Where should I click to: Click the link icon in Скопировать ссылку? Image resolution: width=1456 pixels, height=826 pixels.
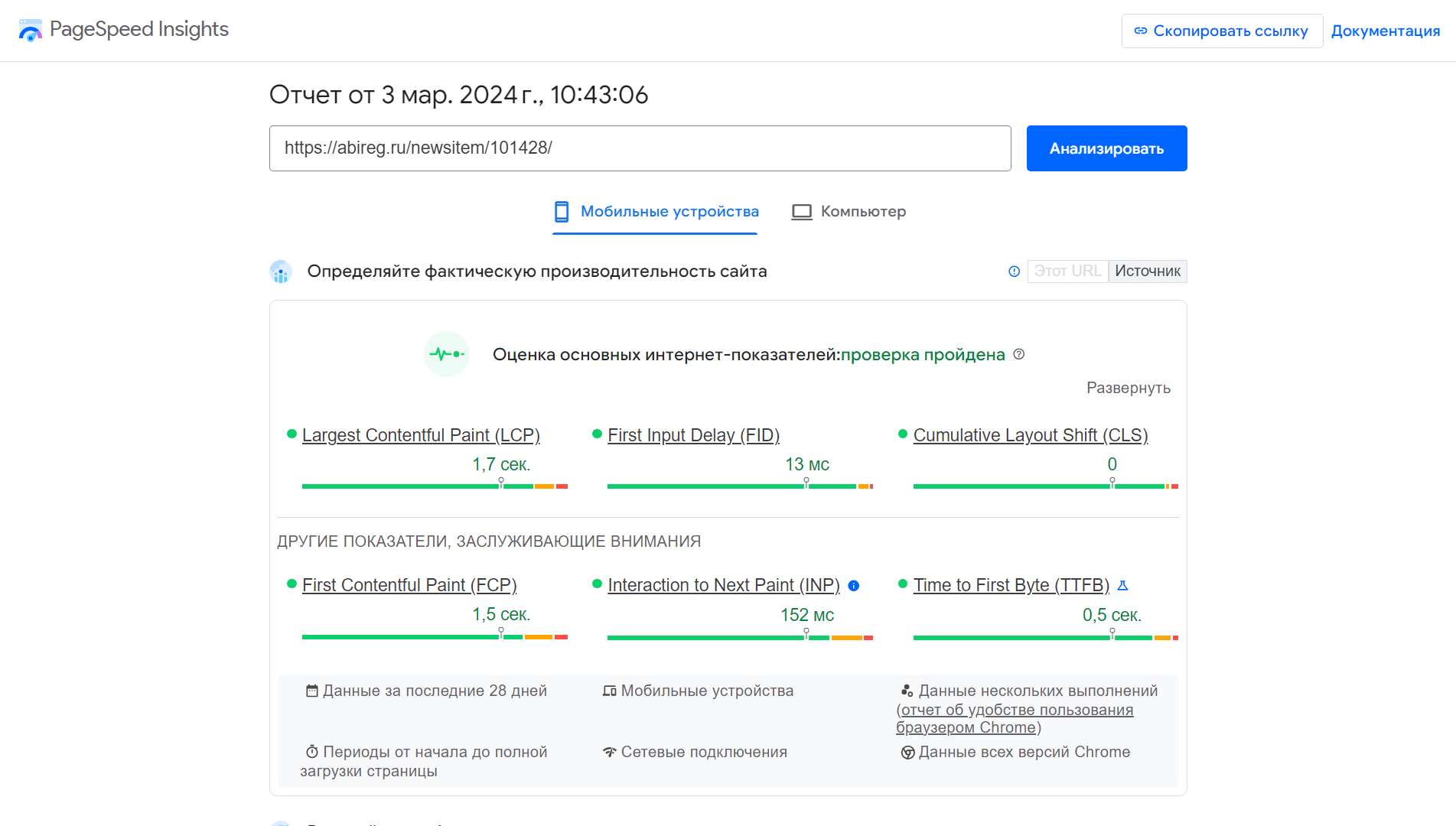[1141, 31]
